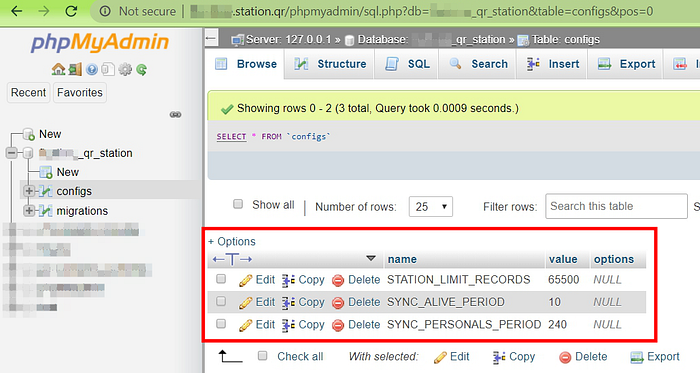
Task: Tick checkbox for SYNC_PERSONALS_PERIOD row
Action: [221, 323]
